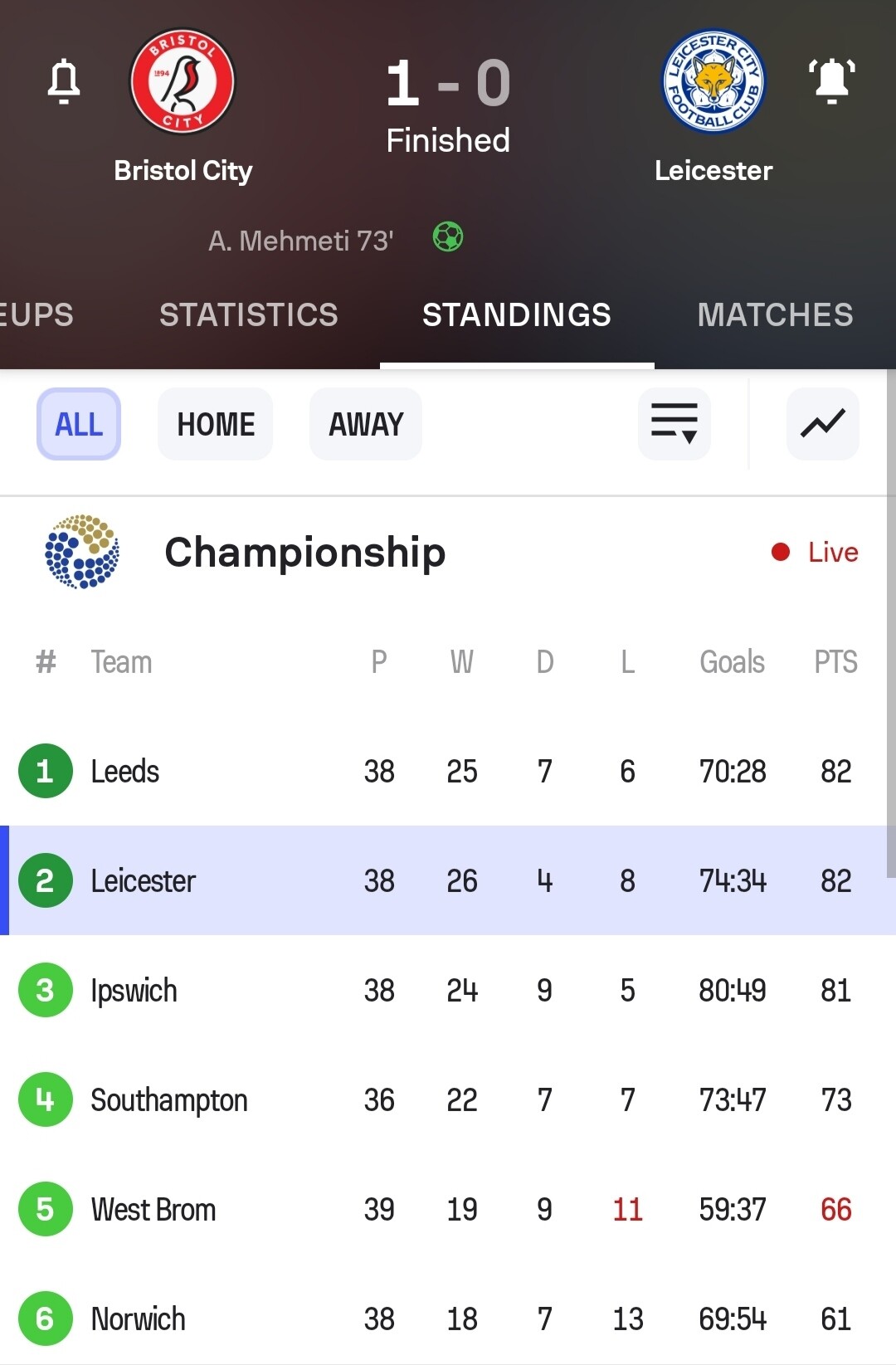Select the ALL standings filter
896x1365 pixels.
[x=79, y=424]
